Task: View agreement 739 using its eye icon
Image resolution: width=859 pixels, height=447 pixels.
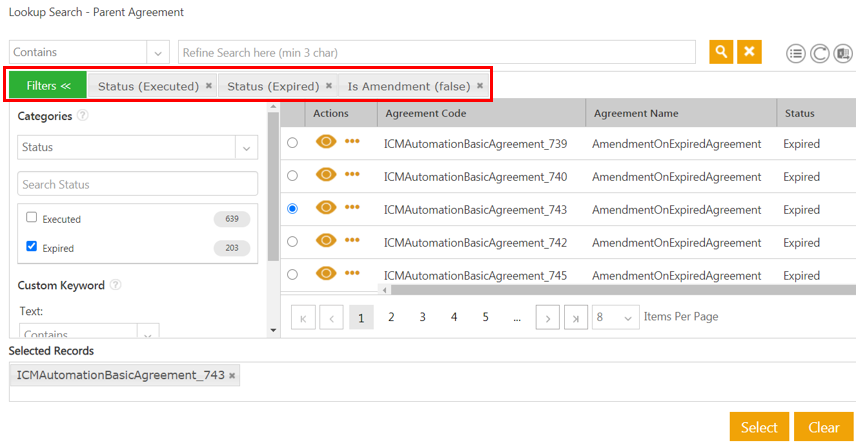Action: 326,143
